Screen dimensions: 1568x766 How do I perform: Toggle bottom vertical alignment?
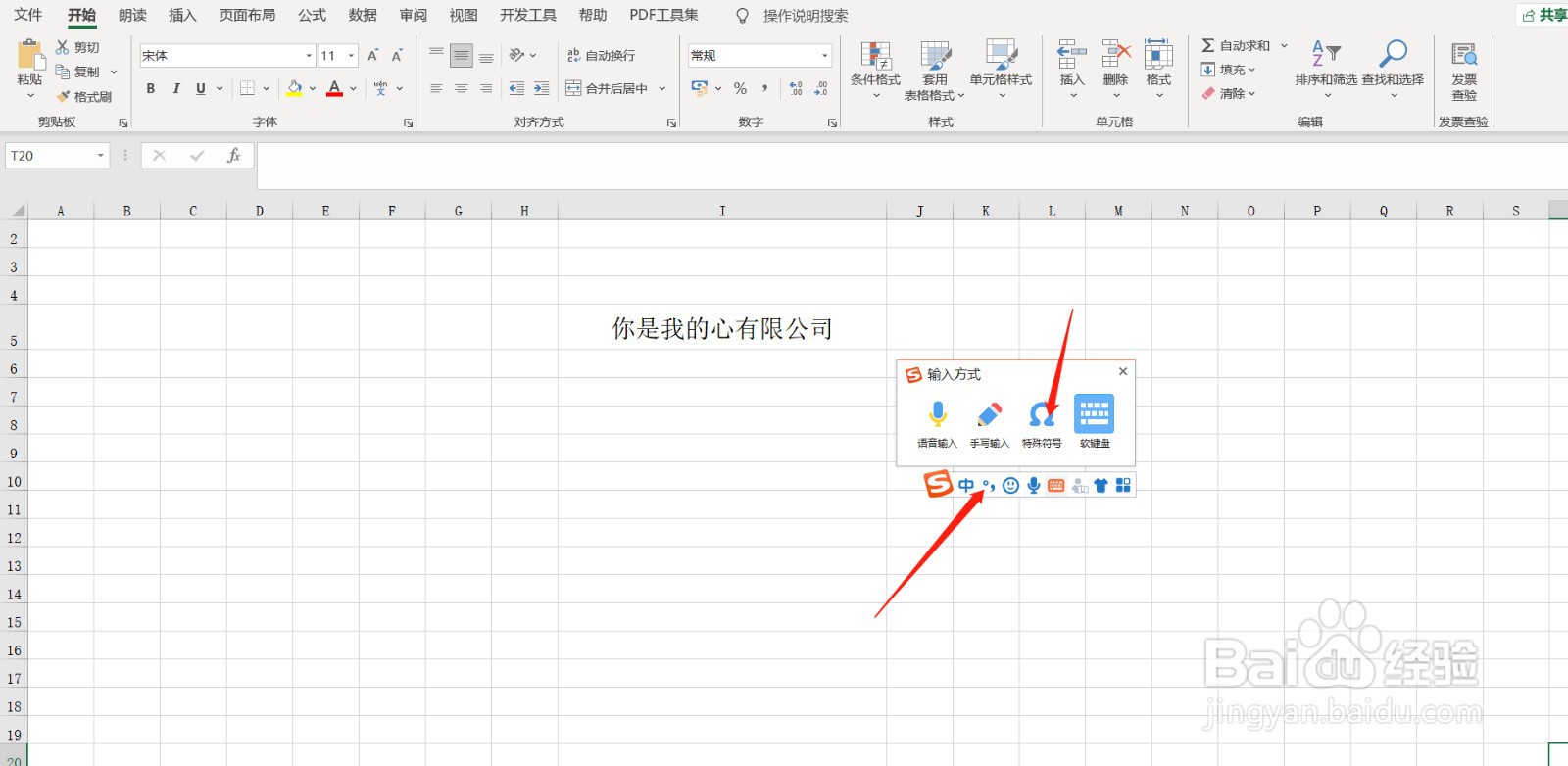pos(486,55)
